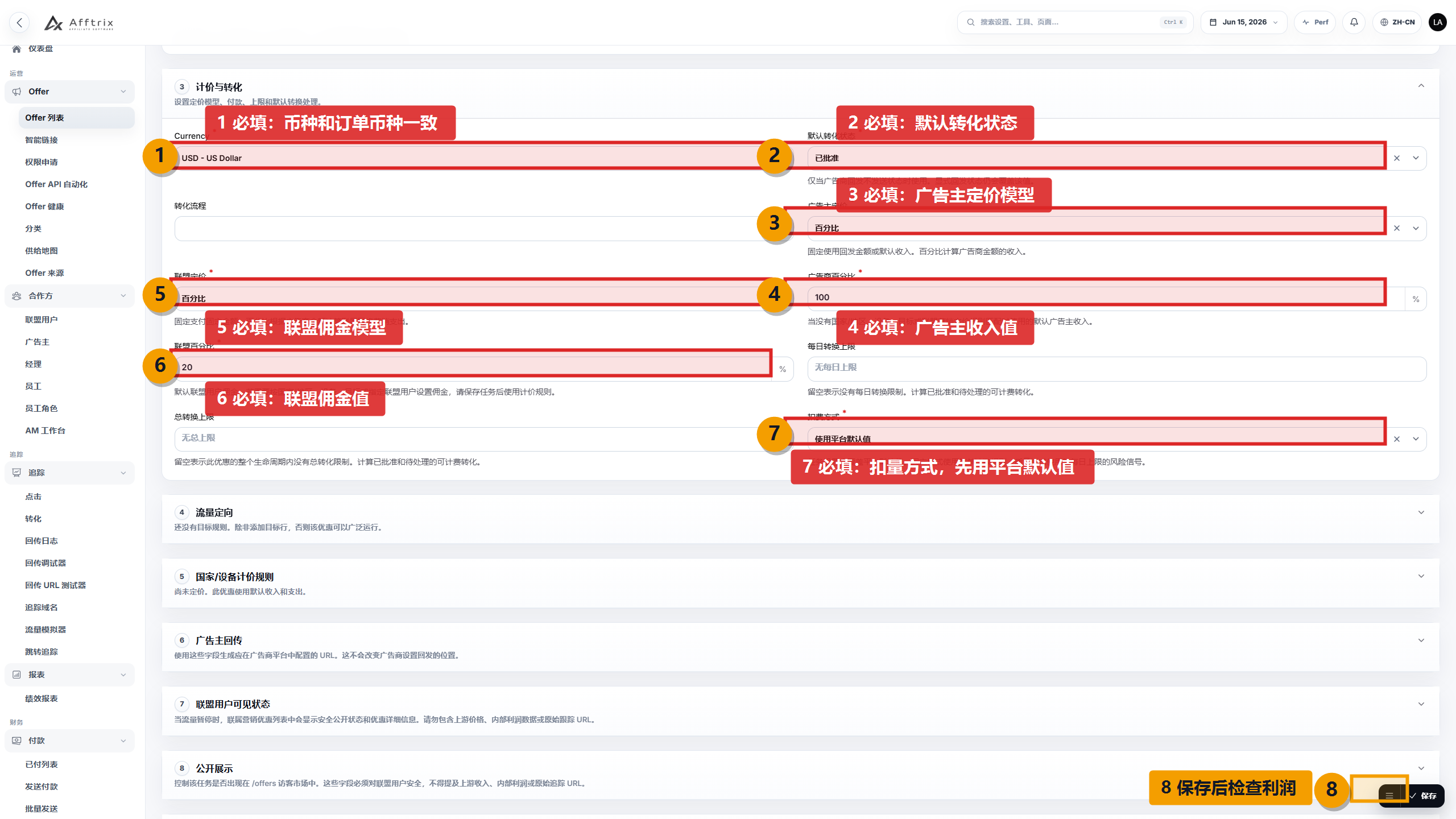Expand the 广告主回传 section

point(1421,640)
